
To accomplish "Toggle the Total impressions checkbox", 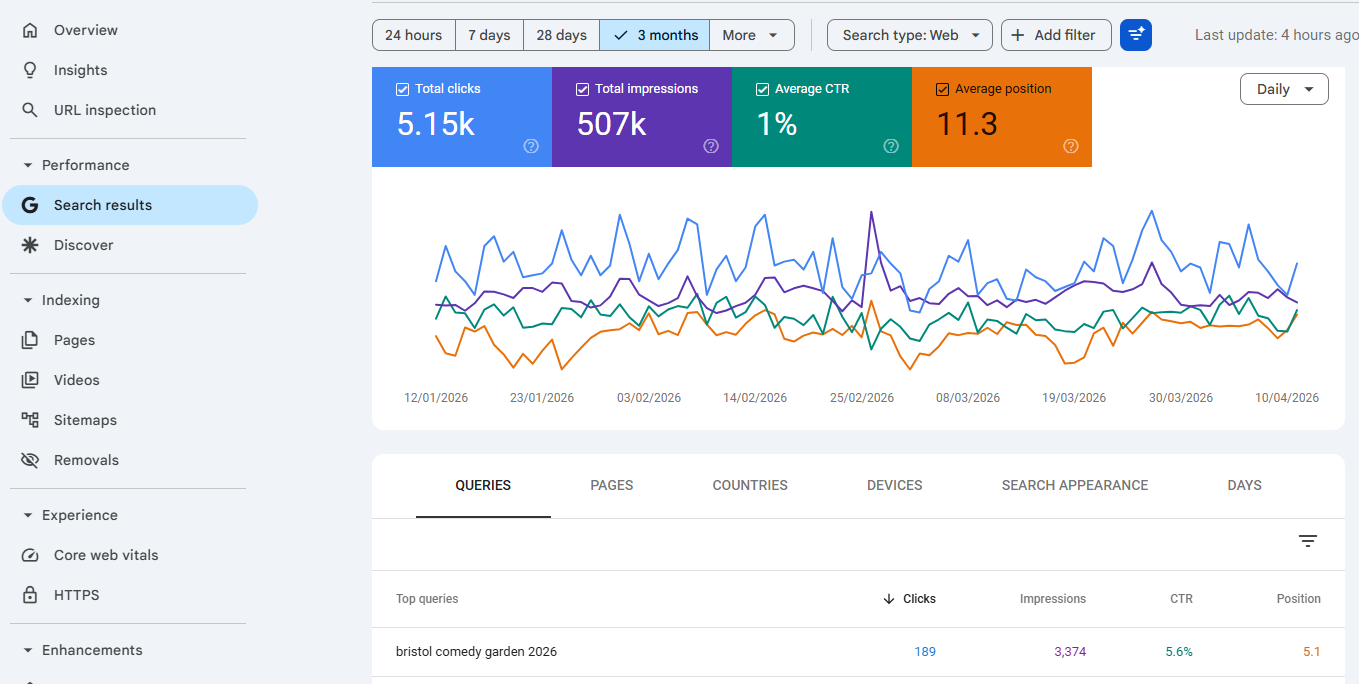I will (x=583, y=89).
